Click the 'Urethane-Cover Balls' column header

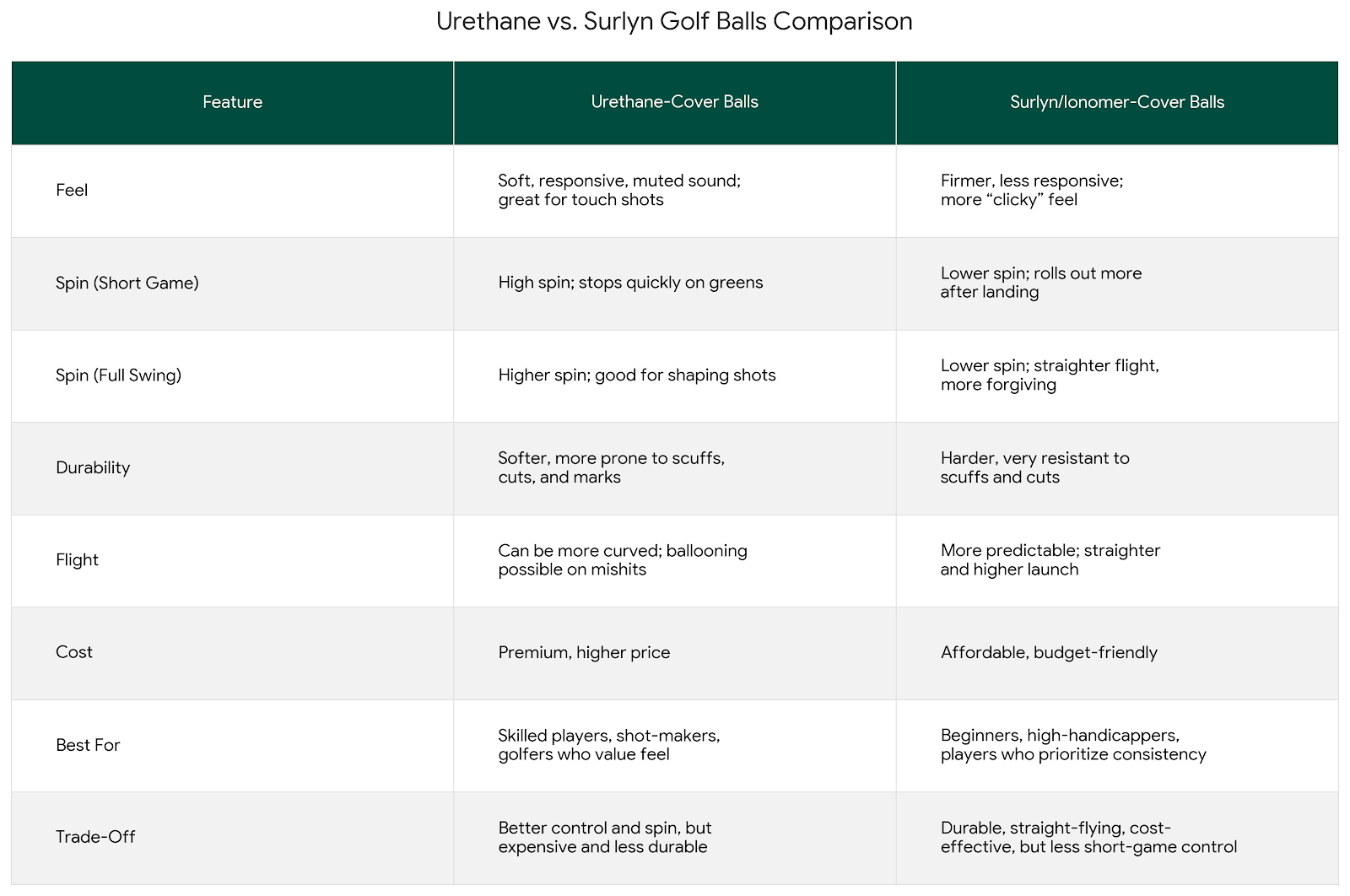tap(674, 102)
